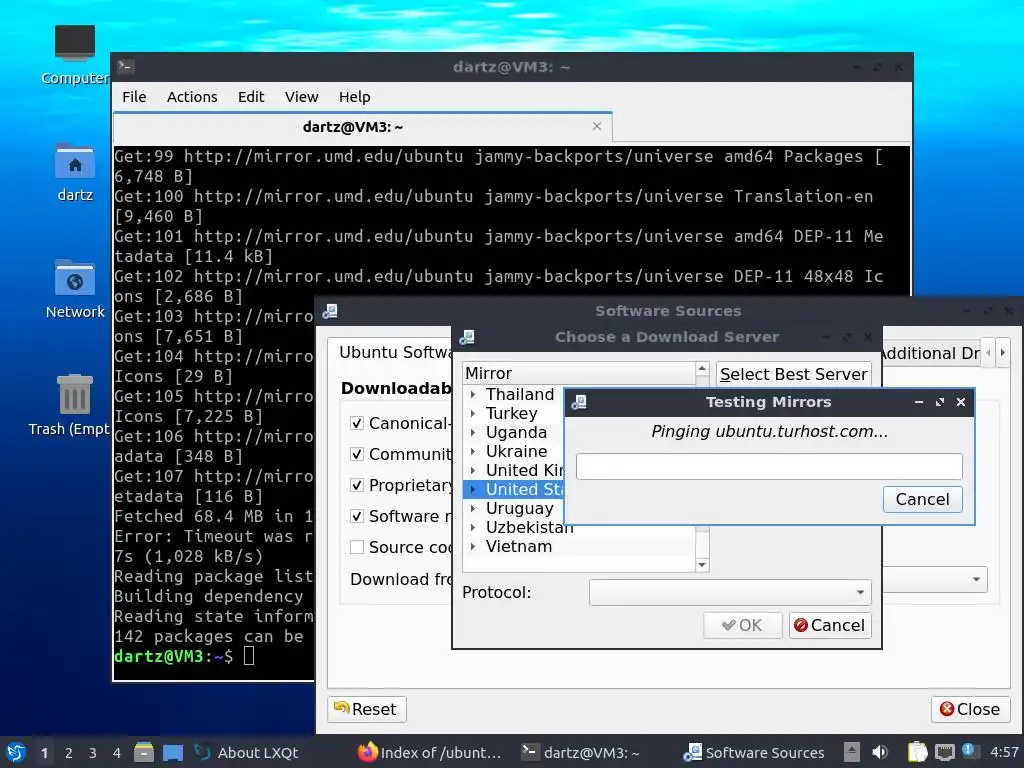The height and width of the screenshot is (768, 1024).
Task: Click Reset in Software Sources
Action: tap(367, 709)
